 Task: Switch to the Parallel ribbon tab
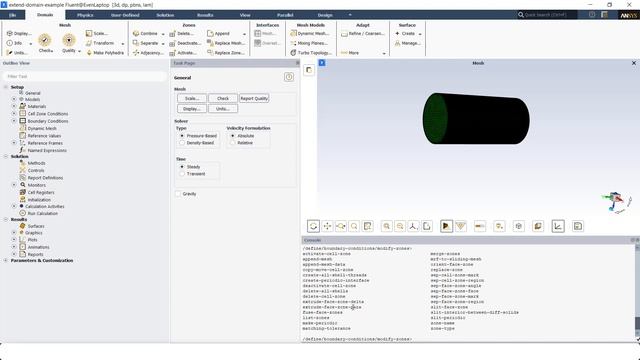click(285, 15)
